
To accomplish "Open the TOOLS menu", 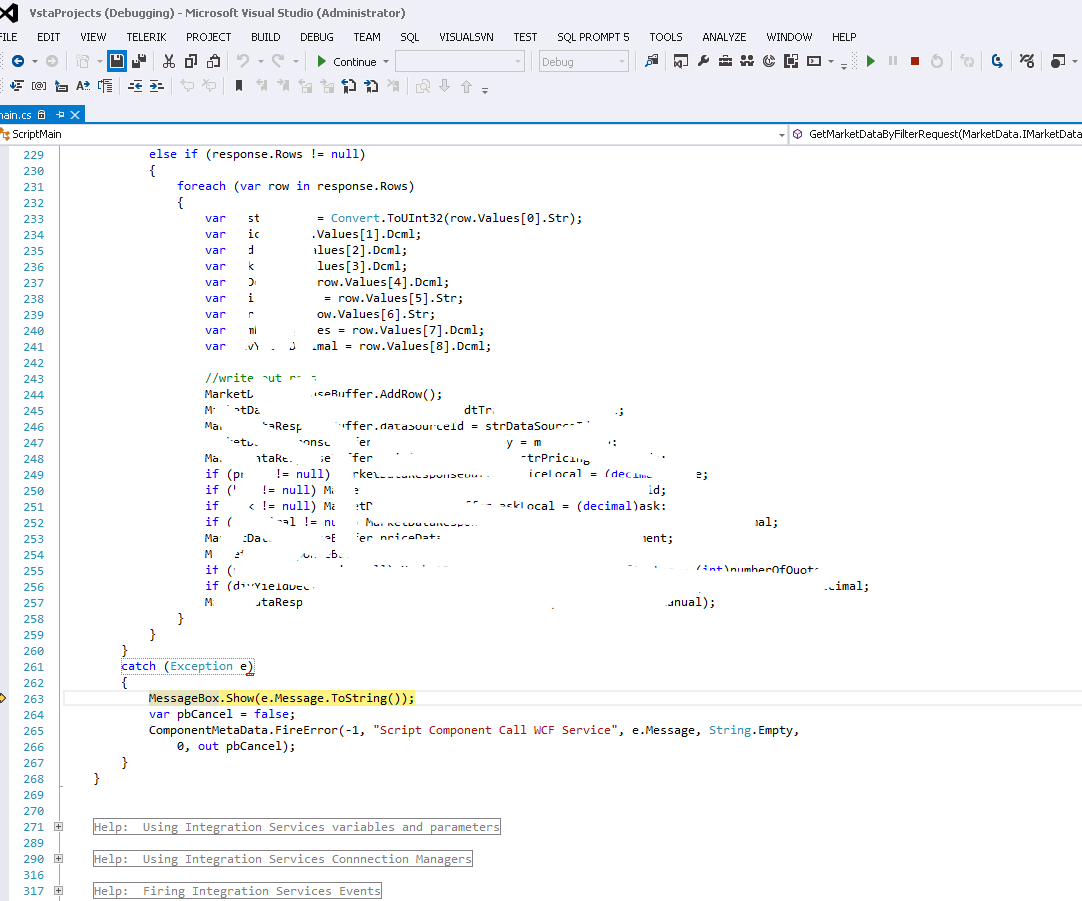I will pos(666,37).
